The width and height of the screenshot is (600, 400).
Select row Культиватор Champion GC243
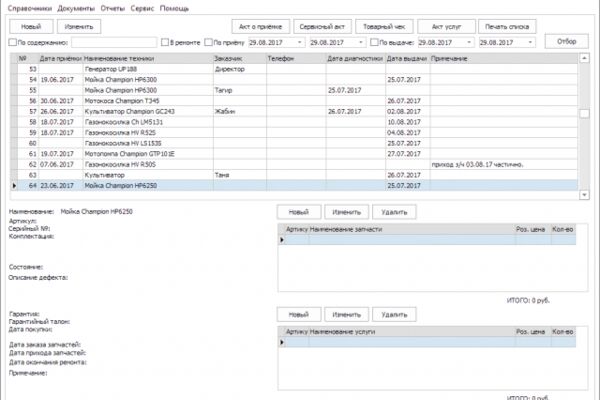[294, 111]
